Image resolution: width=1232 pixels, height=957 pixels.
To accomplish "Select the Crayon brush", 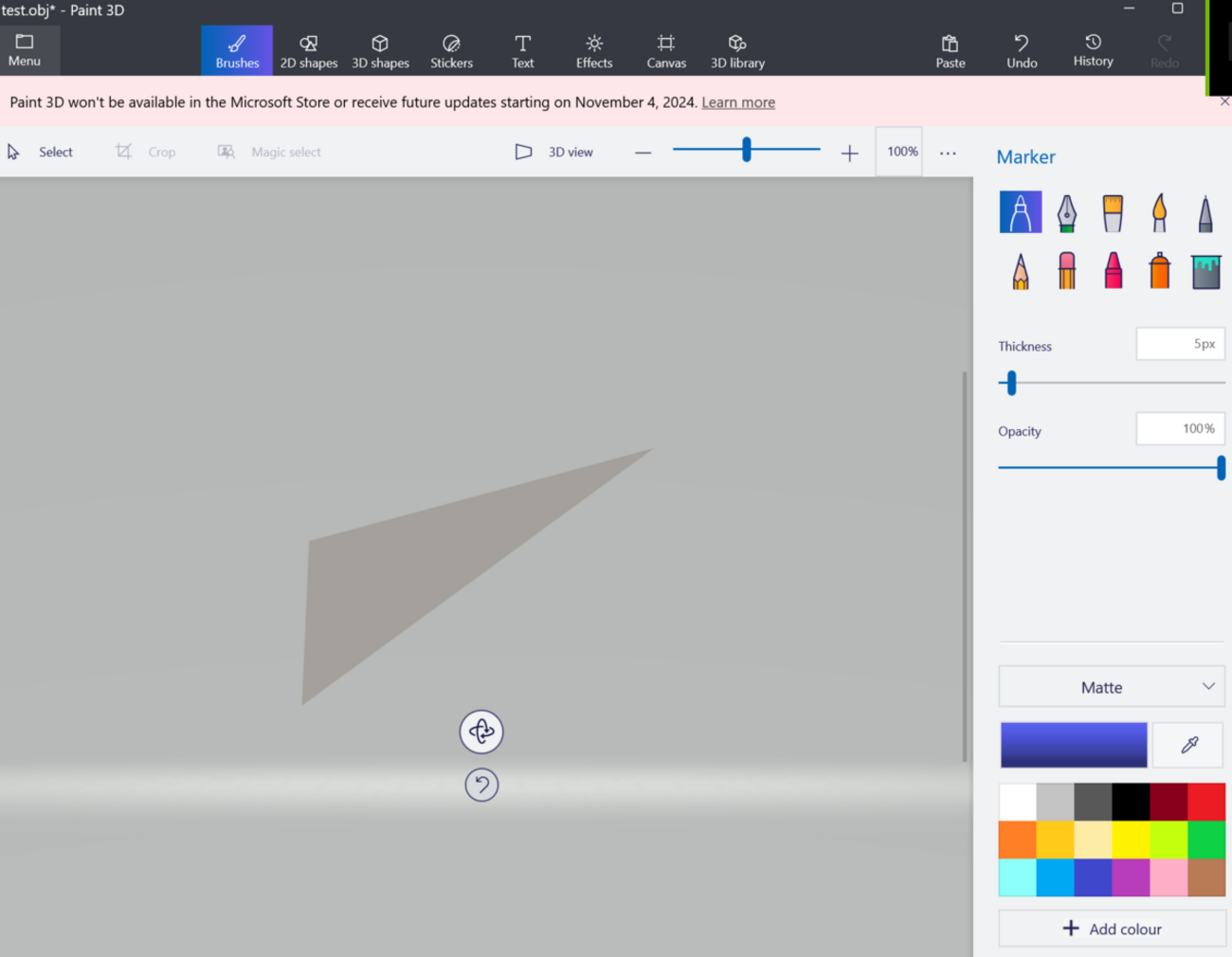I will pyautogui.click(x=1113, y=270).
